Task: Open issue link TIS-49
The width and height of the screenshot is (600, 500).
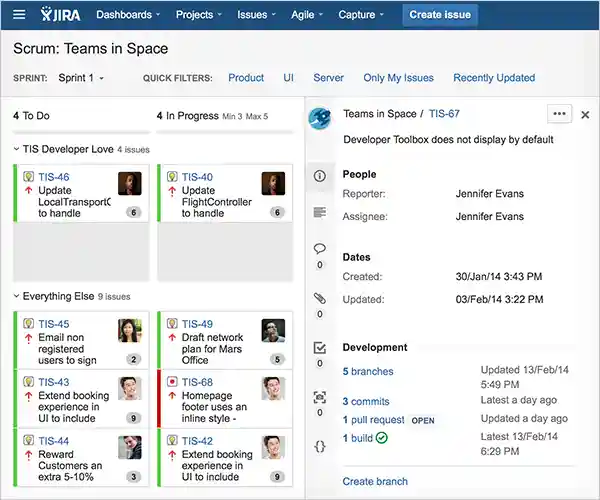Action: tap(197, 324)
